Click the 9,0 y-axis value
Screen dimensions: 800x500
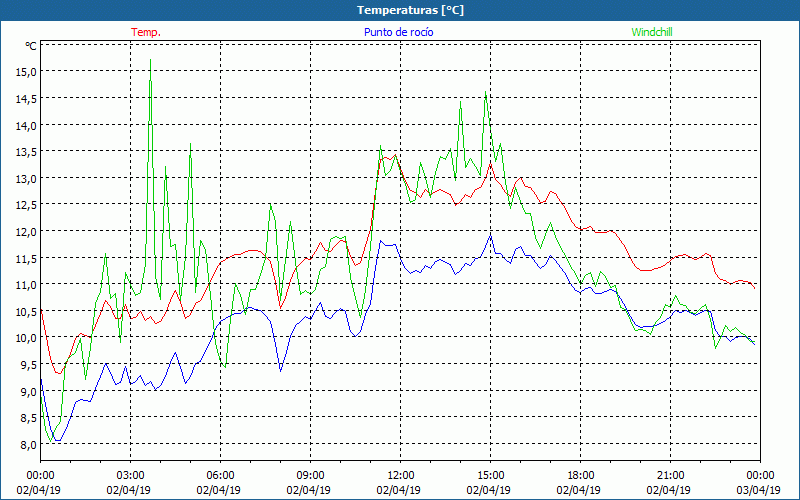pos(29,392)
